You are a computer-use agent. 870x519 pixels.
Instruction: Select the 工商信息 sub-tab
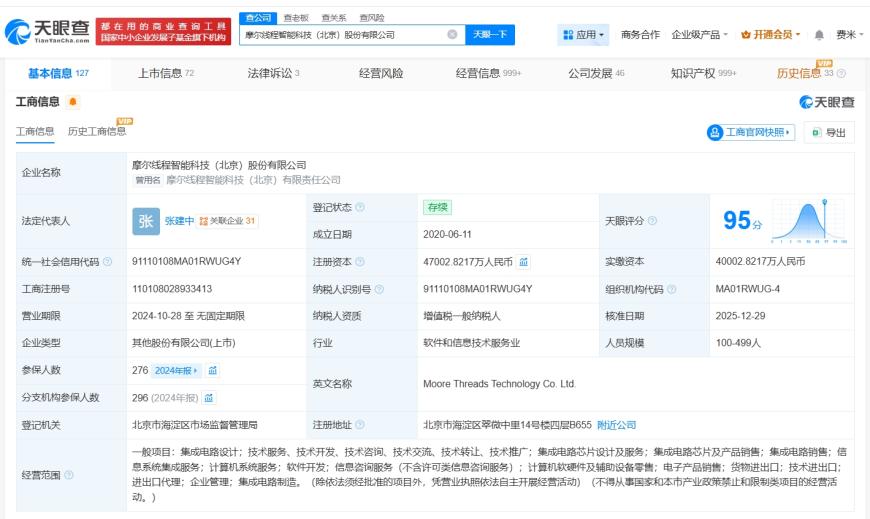[35, 132]
